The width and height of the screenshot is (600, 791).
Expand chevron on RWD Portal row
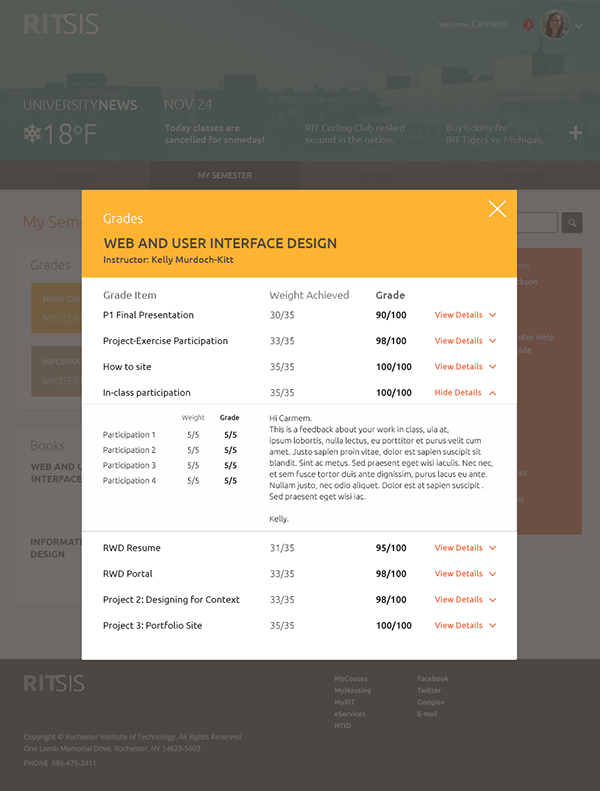[493, 574]
